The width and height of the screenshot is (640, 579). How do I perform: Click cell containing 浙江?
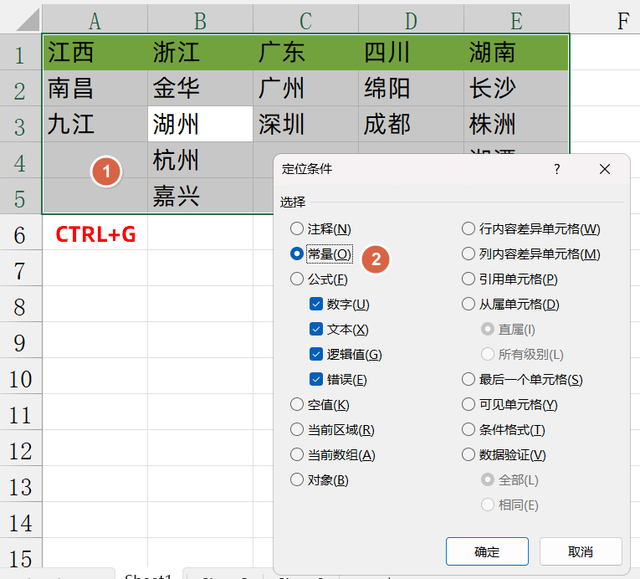coord(200,53)
